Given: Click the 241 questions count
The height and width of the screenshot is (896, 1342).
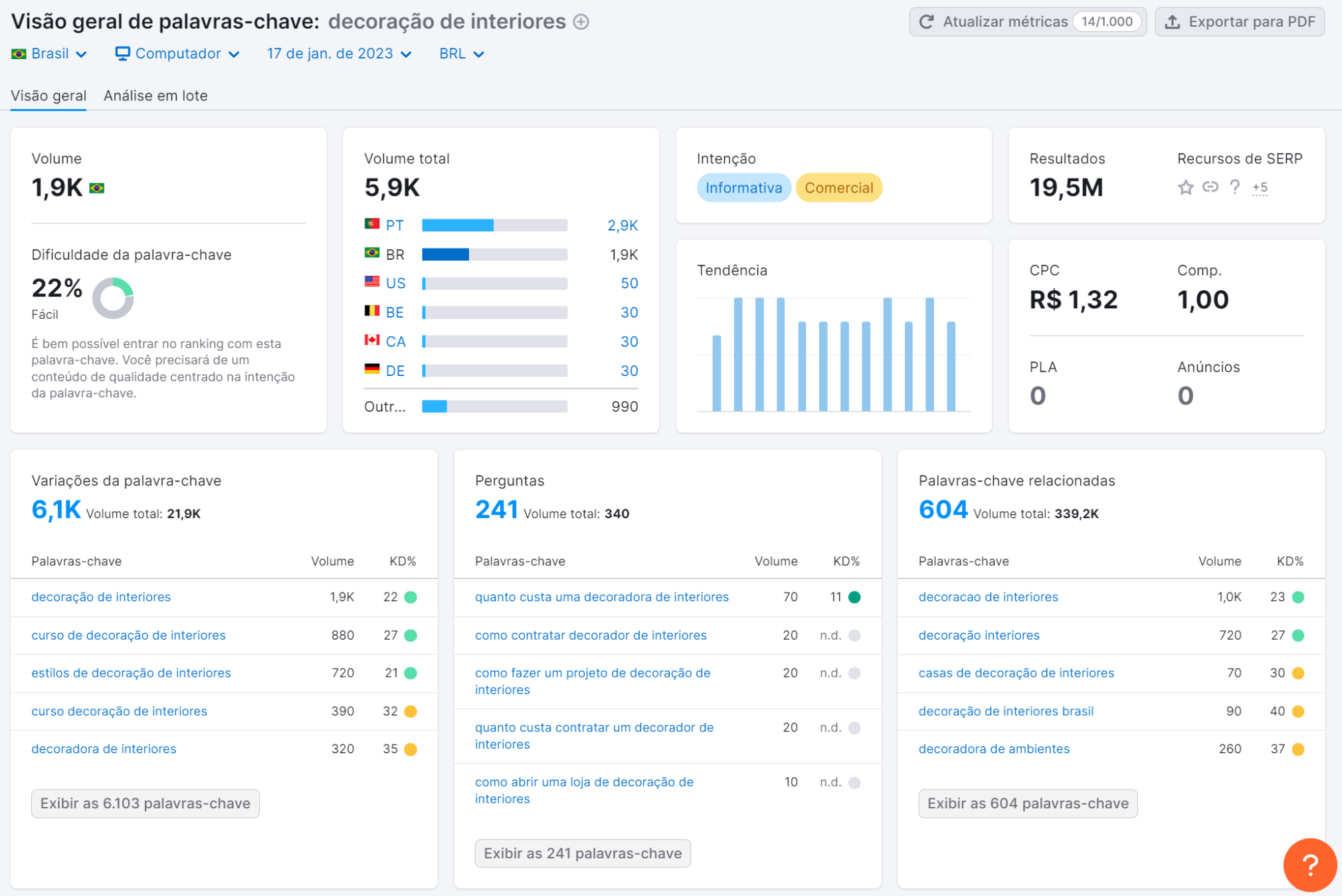Looking at the screenshot, I should coord(496,510).
